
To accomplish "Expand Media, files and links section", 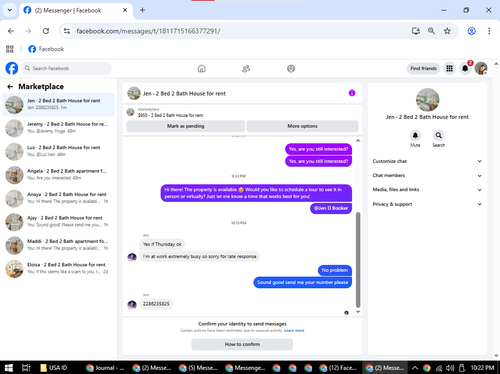I will (x=427, y=190).
